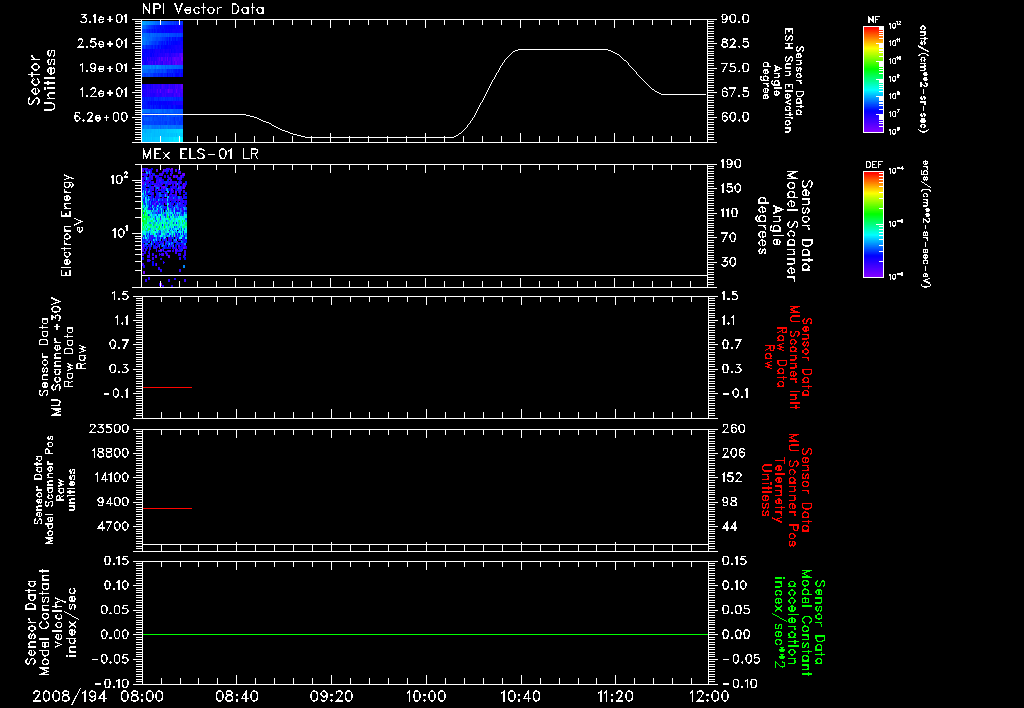This screenshot has width=1024, height=708.
Task: Click the '30' Scanner Angle tick label
Action: pos(728,262)
